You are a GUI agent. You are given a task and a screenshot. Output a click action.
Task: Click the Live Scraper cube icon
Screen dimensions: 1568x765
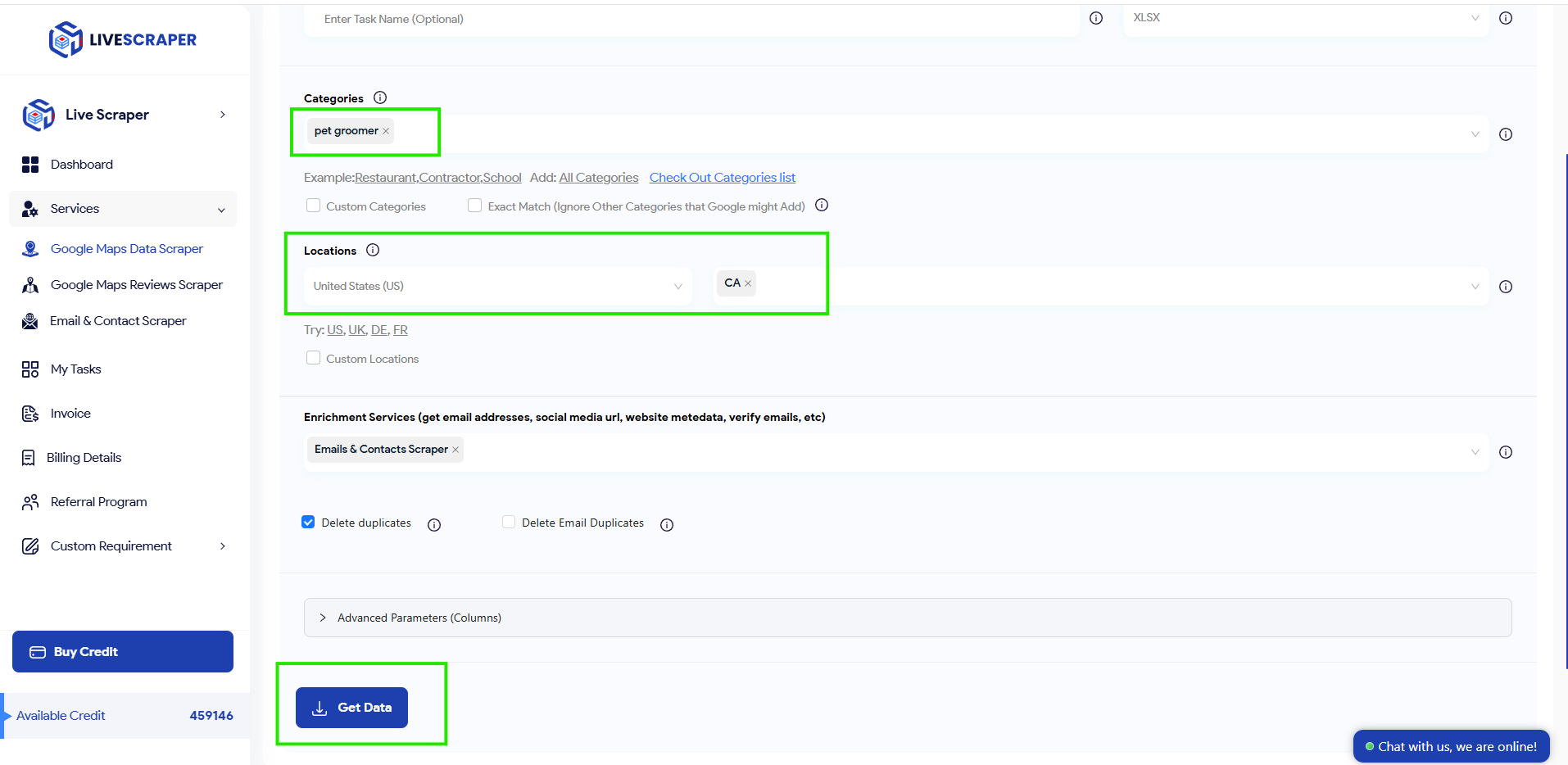(x=39, y=115)
